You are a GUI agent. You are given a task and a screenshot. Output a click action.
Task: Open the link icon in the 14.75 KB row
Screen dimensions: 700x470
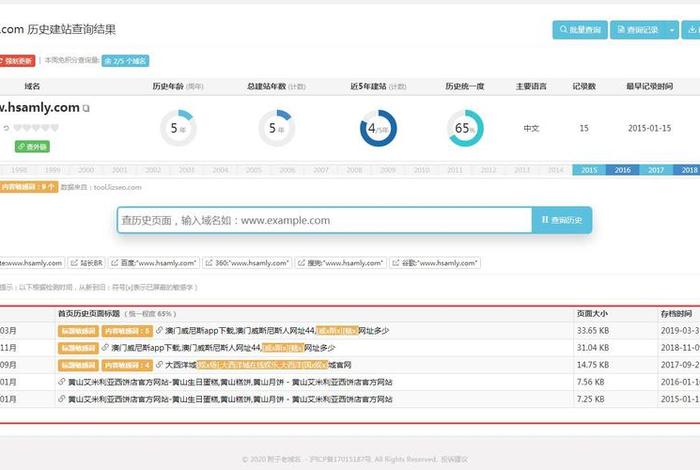pyautogui.click(x=159, y=365)
